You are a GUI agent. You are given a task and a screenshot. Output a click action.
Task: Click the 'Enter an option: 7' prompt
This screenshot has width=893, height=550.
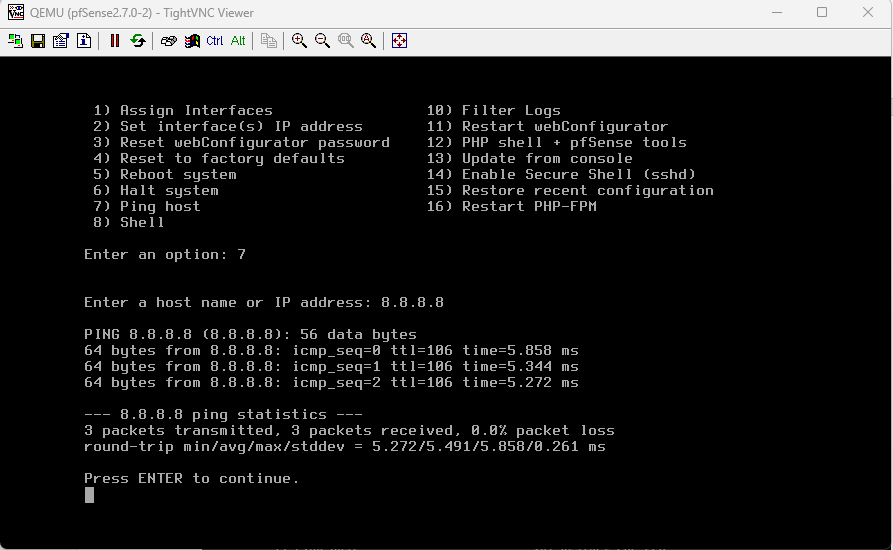tap(165, 255)
